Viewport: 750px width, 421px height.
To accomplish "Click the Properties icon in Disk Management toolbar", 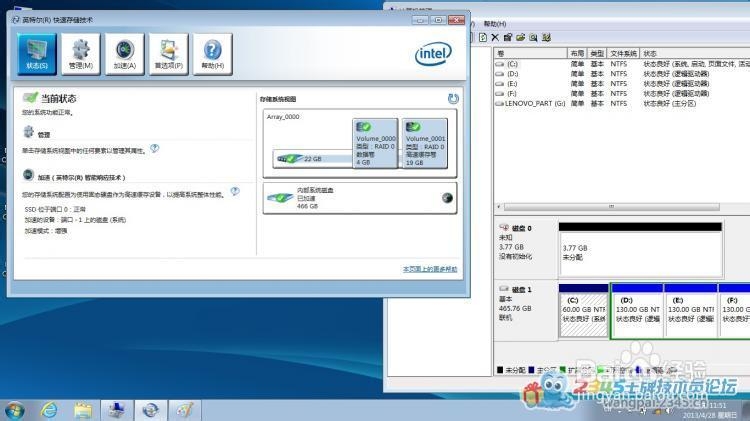I will coord(508,37).
